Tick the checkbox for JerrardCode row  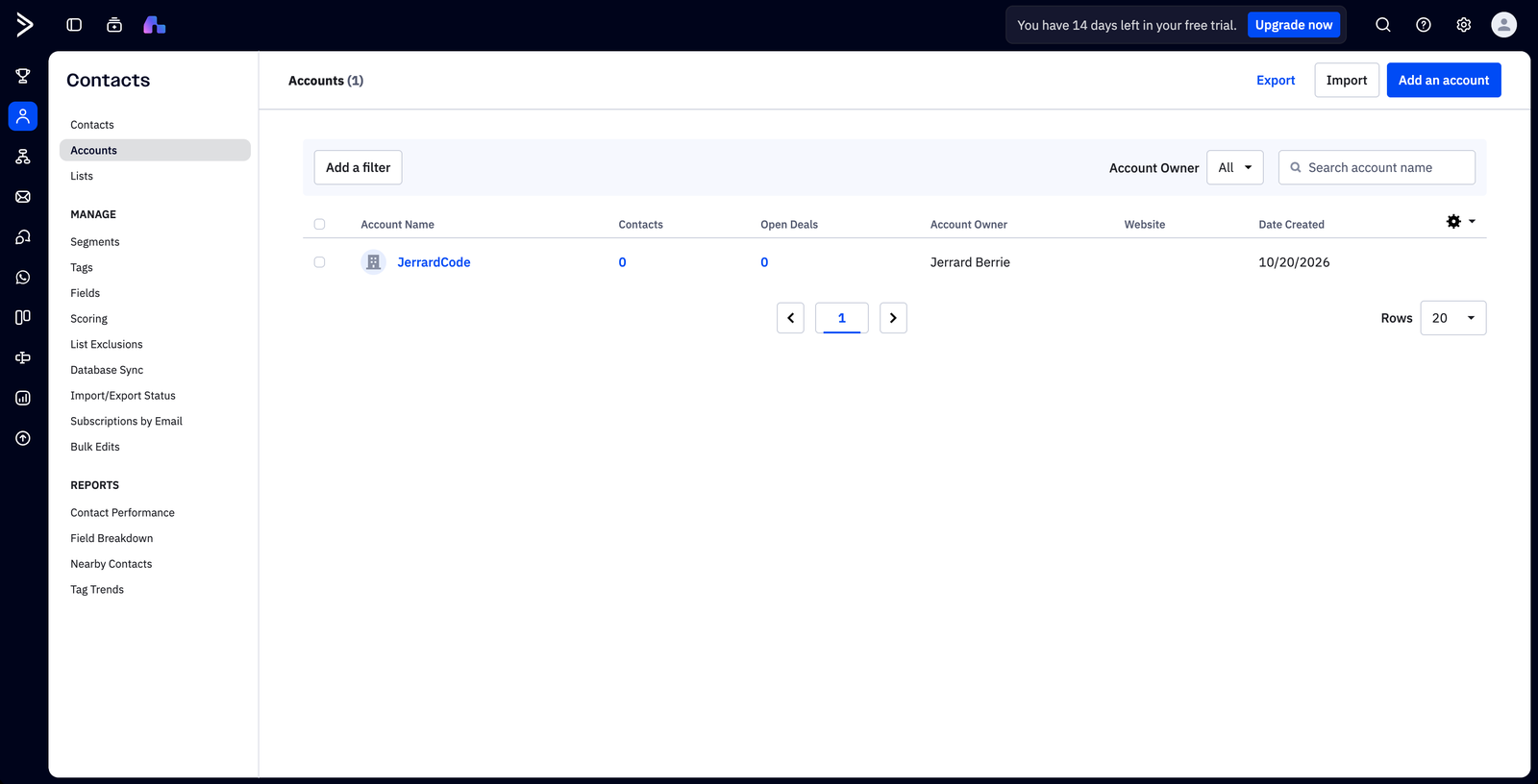319,262
